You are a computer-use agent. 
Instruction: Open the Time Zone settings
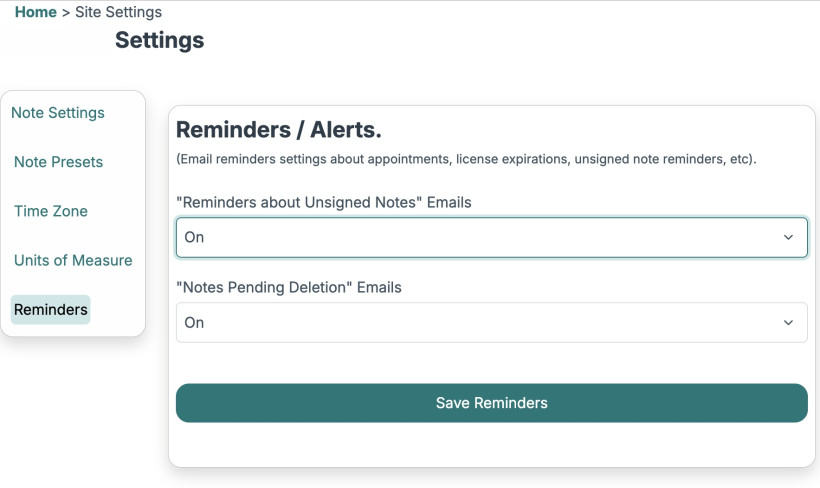[x=51, y=211]
